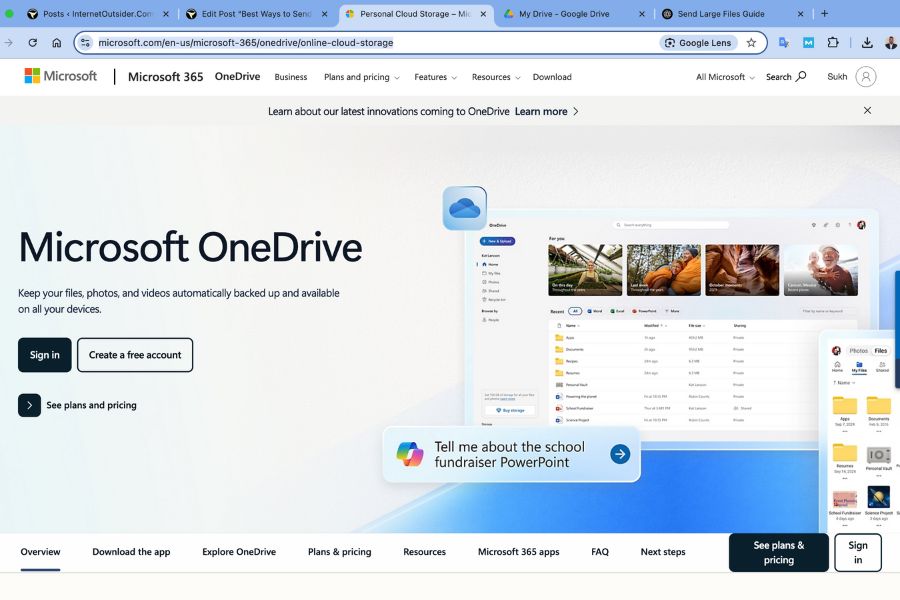Jump to Microsoft 365 apps section
This screenshot has width=900, height=600.
pyautogui.click(x=518, y=552)
